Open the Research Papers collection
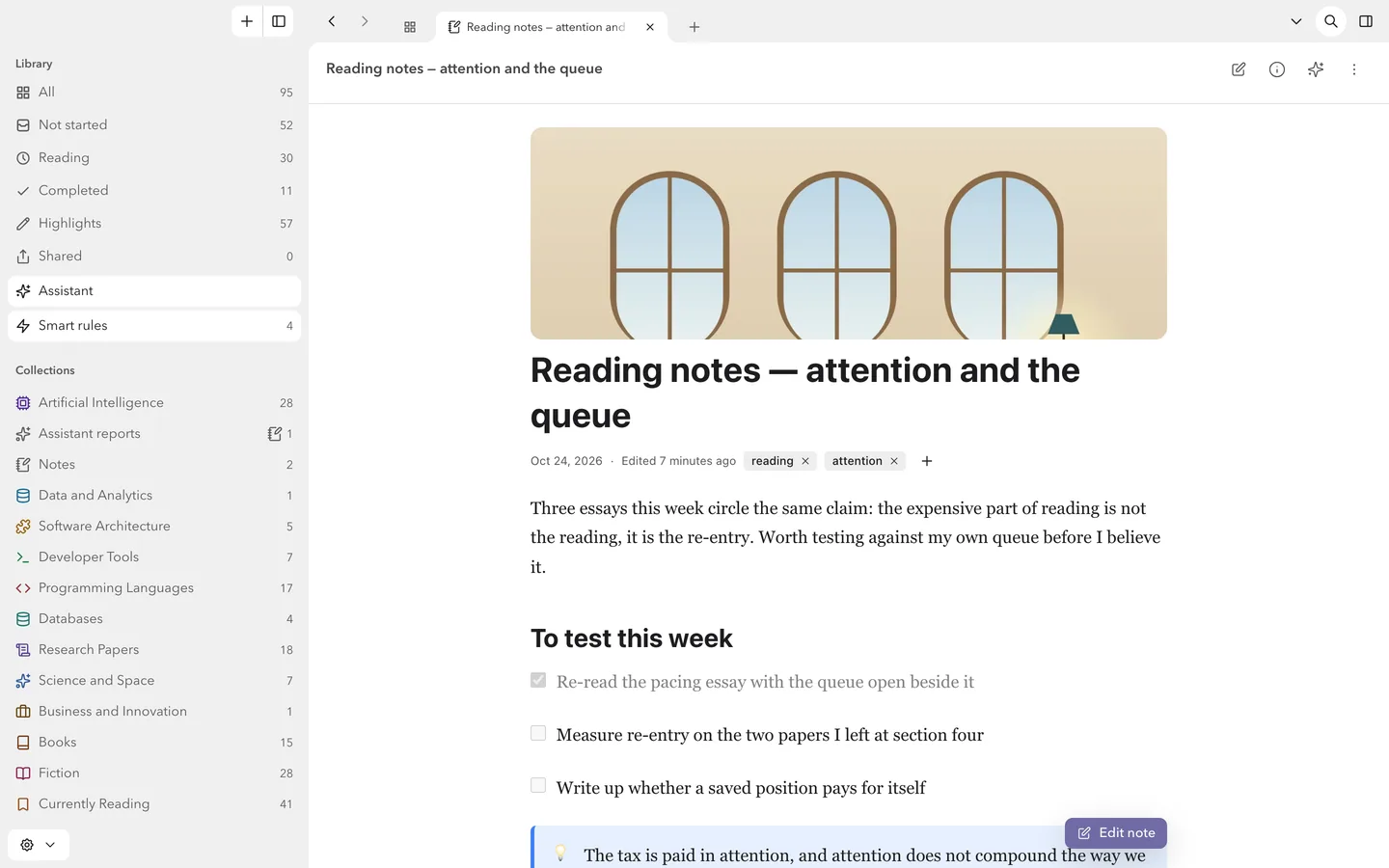This screenshot has height=868, width=1389. 154,650
